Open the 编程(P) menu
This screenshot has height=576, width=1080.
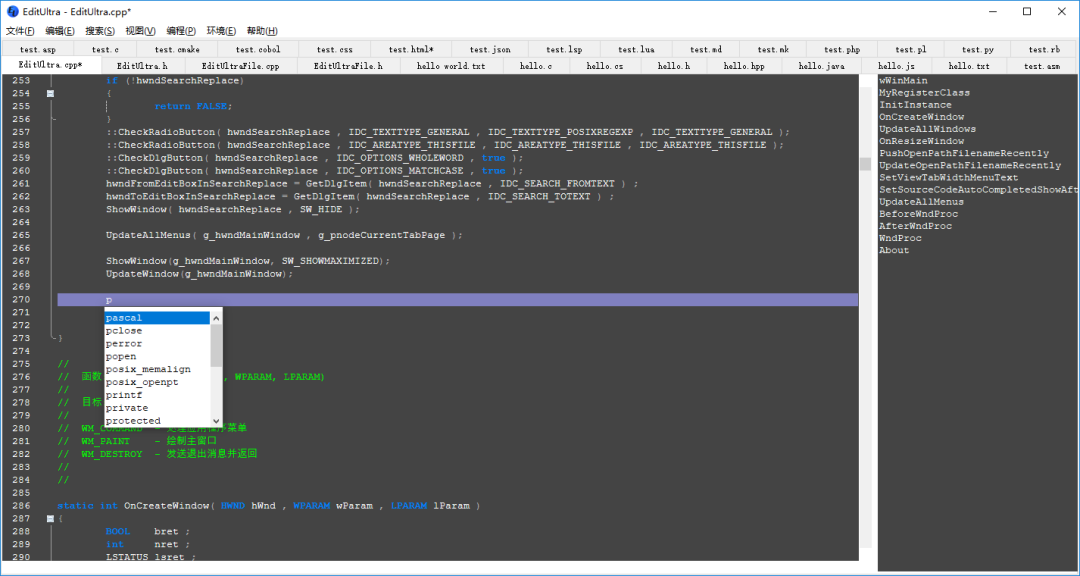click(180, 31)
